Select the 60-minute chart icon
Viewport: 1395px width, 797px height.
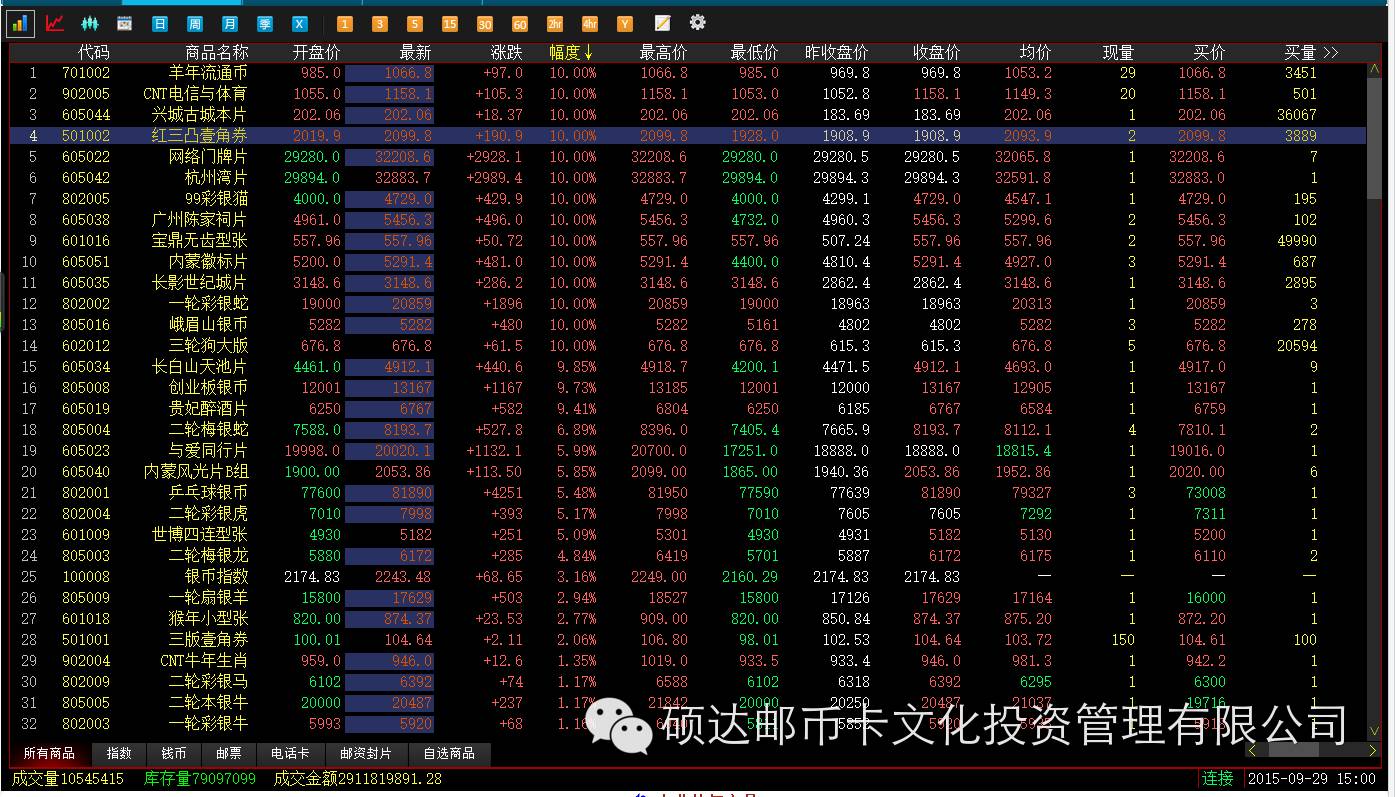pos(520,23)
